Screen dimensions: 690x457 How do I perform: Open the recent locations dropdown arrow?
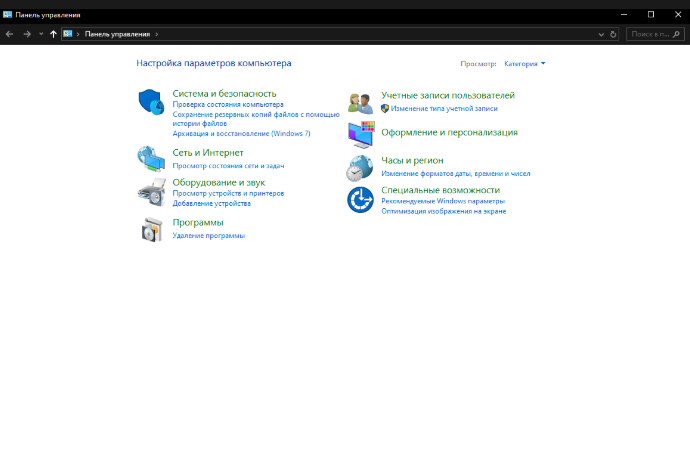(x=41, y=34)
